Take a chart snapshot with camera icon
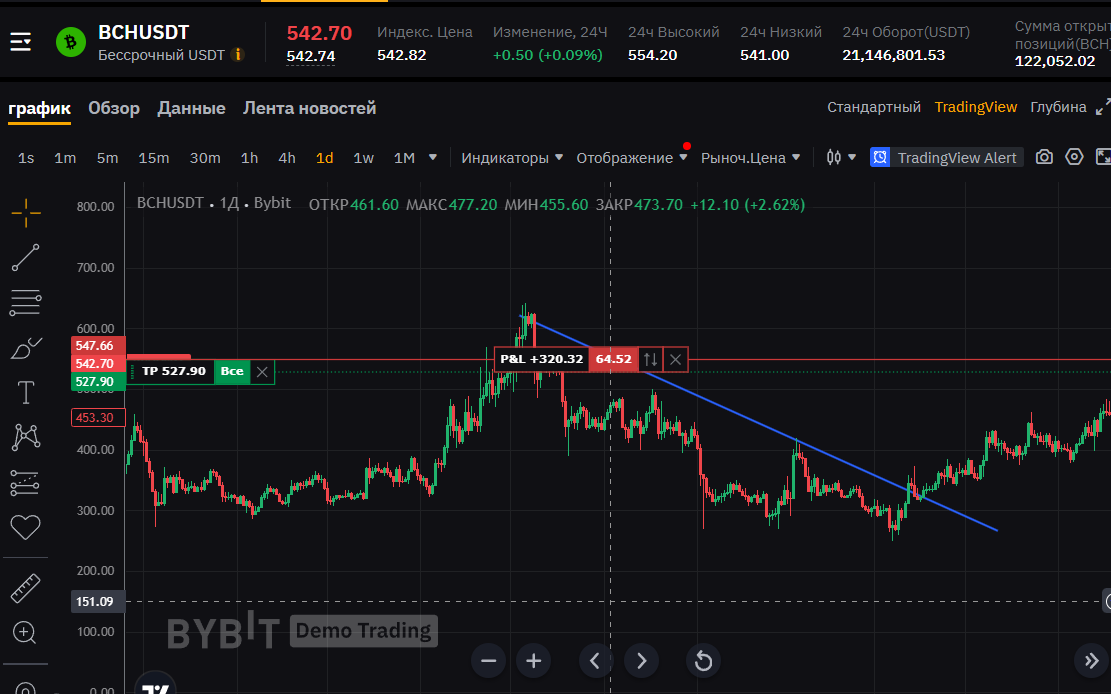This screenshot has height=694, width=1111. (x=1044, y=157)
